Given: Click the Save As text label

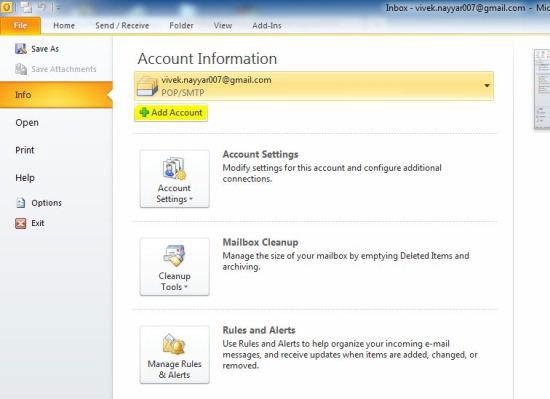Looking at the screenshot, I should pos(45,49).
